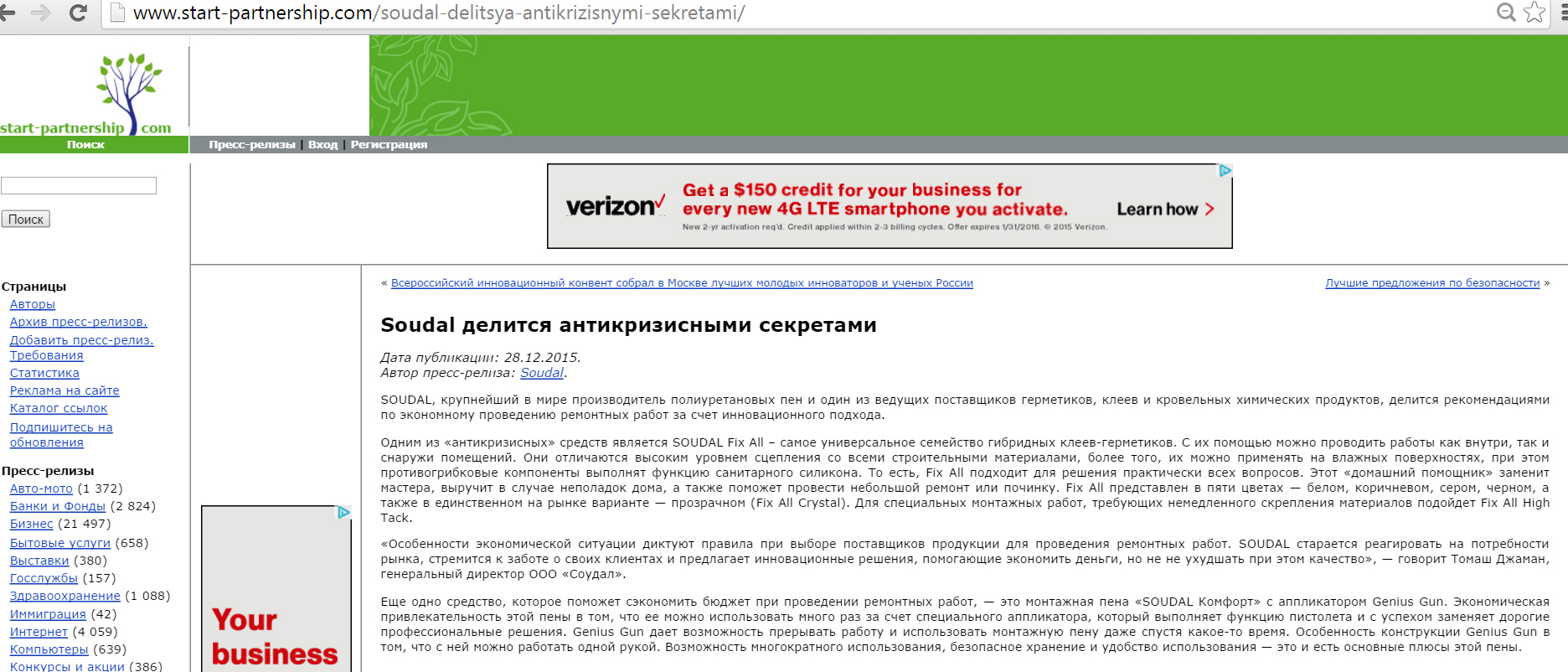Open the Бизнес category
The image size is (1568, 672).
[32, 524]
